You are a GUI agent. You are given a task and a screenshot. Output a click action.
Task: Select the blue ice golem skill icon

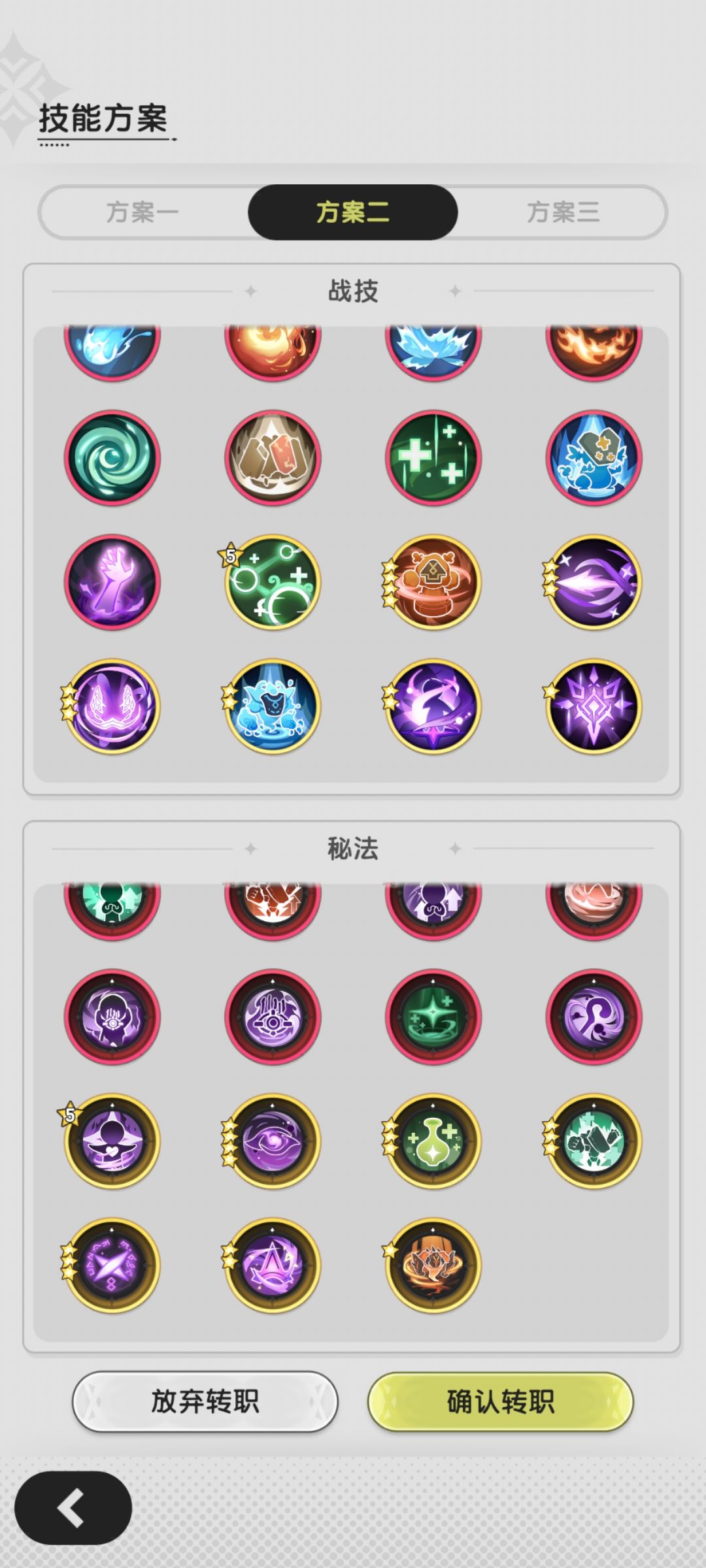point(273,706)
